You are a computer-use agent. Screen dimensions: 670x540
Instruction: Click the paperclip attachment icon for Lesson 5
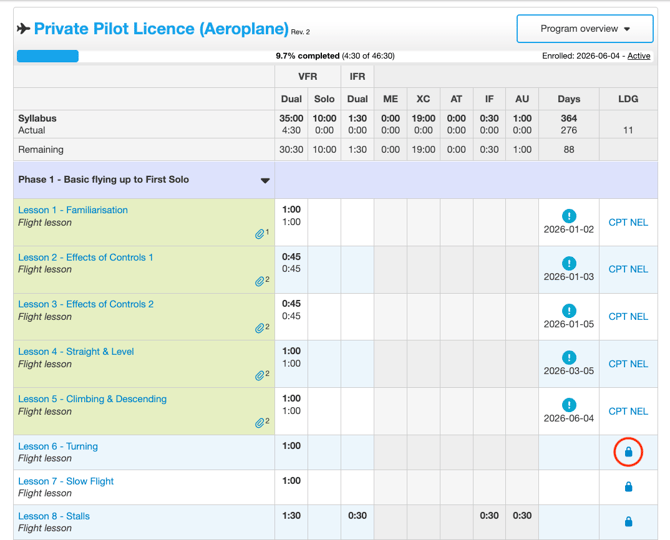coord(259,423)
